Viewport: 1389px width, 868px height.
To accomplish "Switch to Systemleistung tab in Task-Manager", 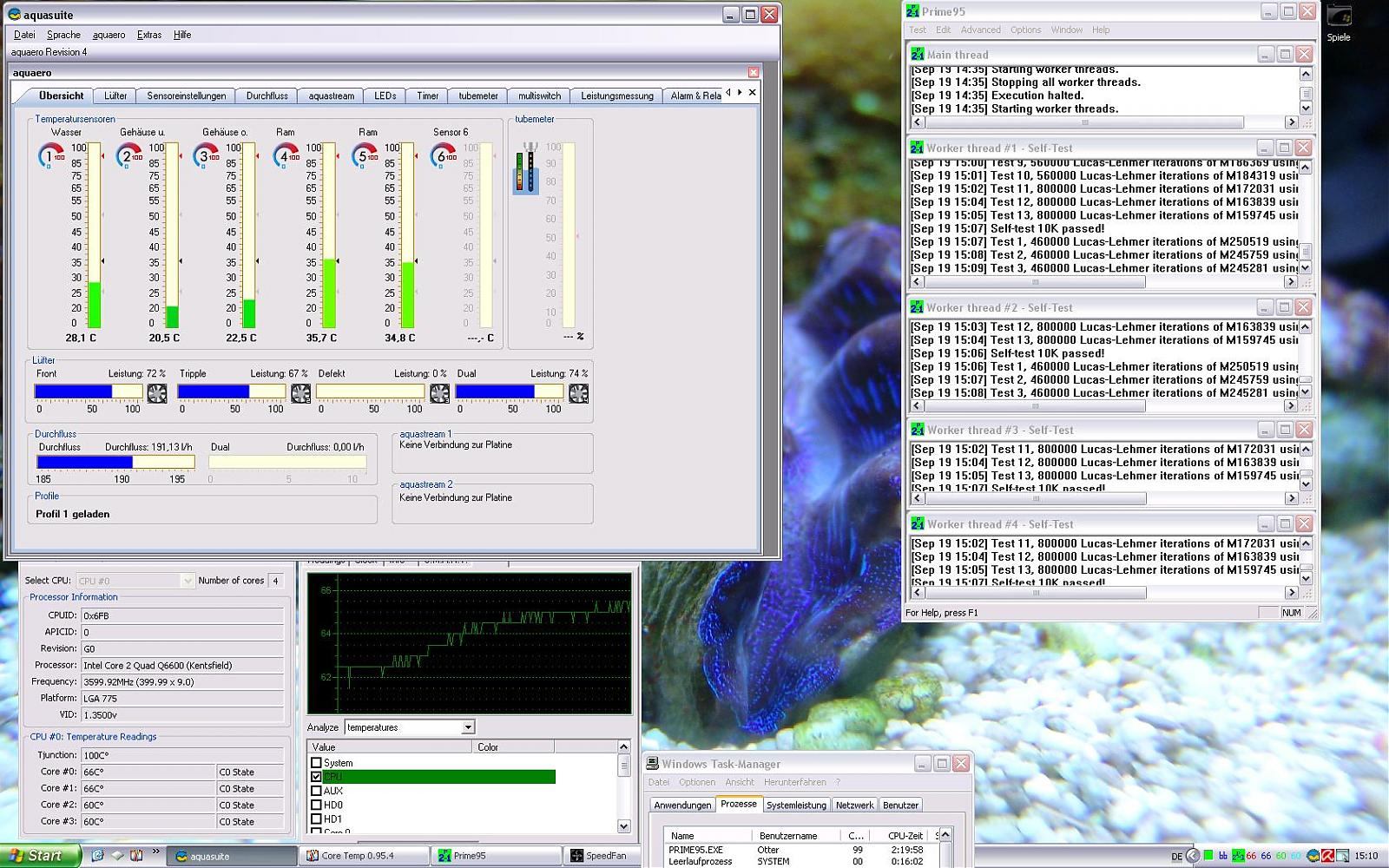I will (796, 805).
